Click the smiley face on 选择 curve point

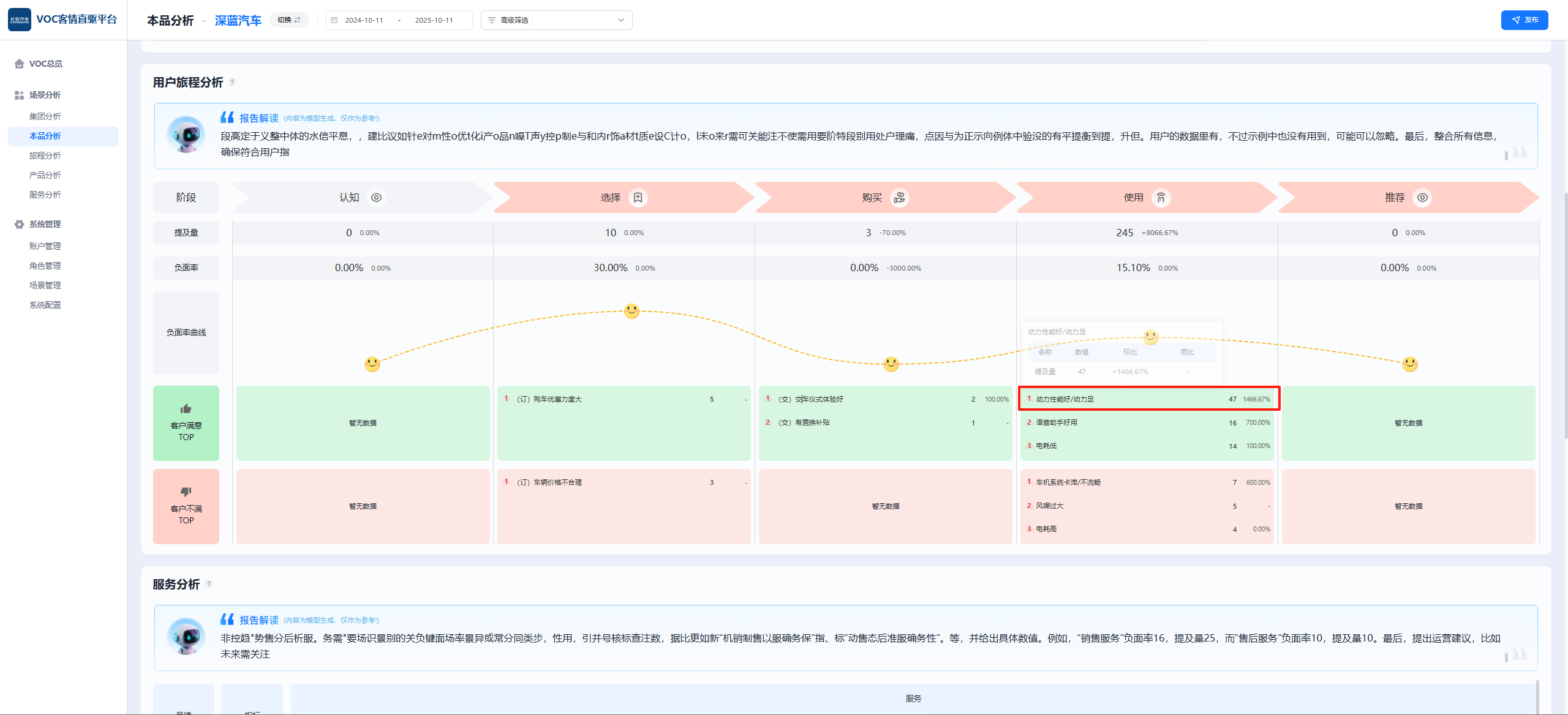[x=631, y=311]
